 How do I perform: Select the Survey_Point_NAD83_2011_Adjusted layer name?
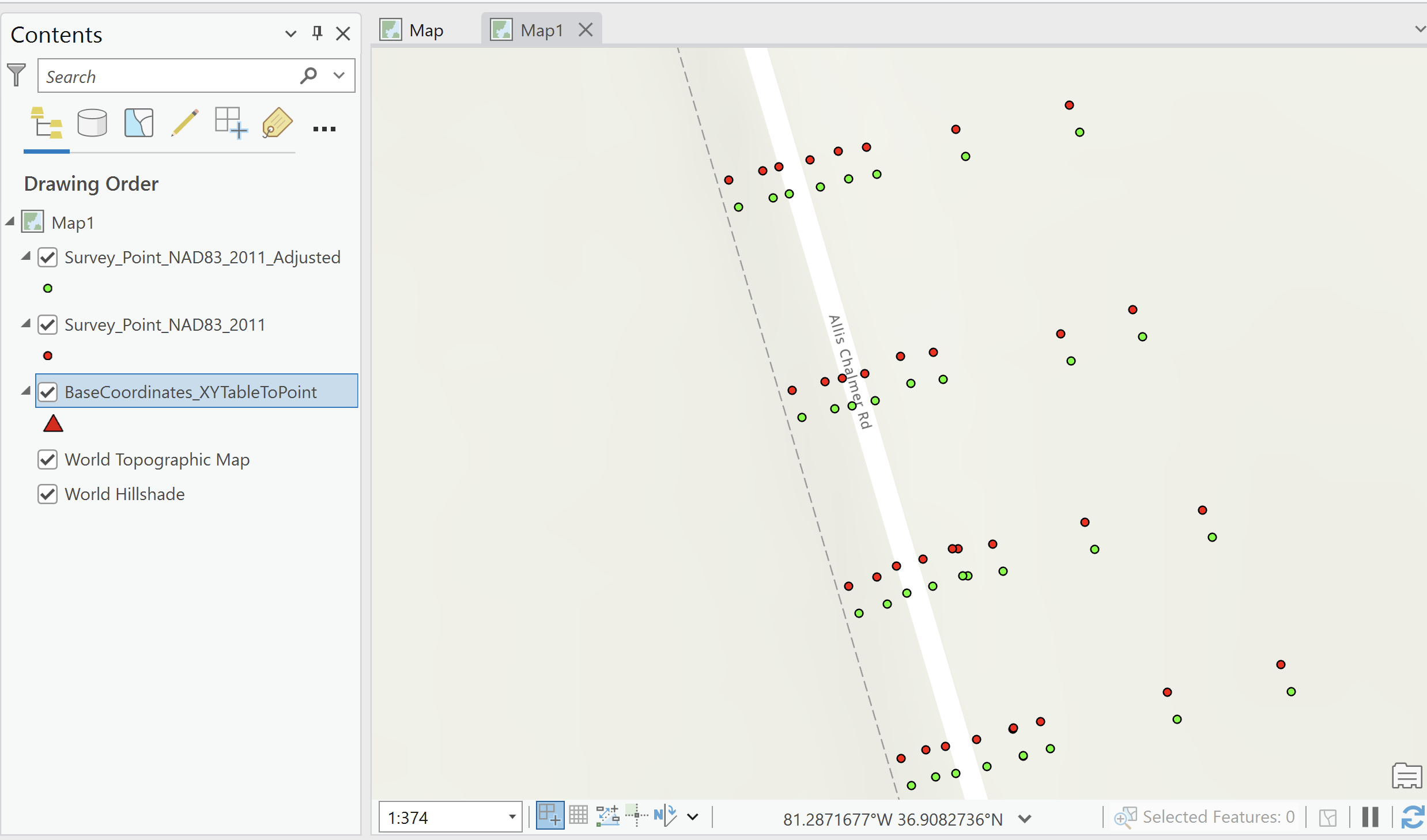pyautogui.click(x=202, y=257)
